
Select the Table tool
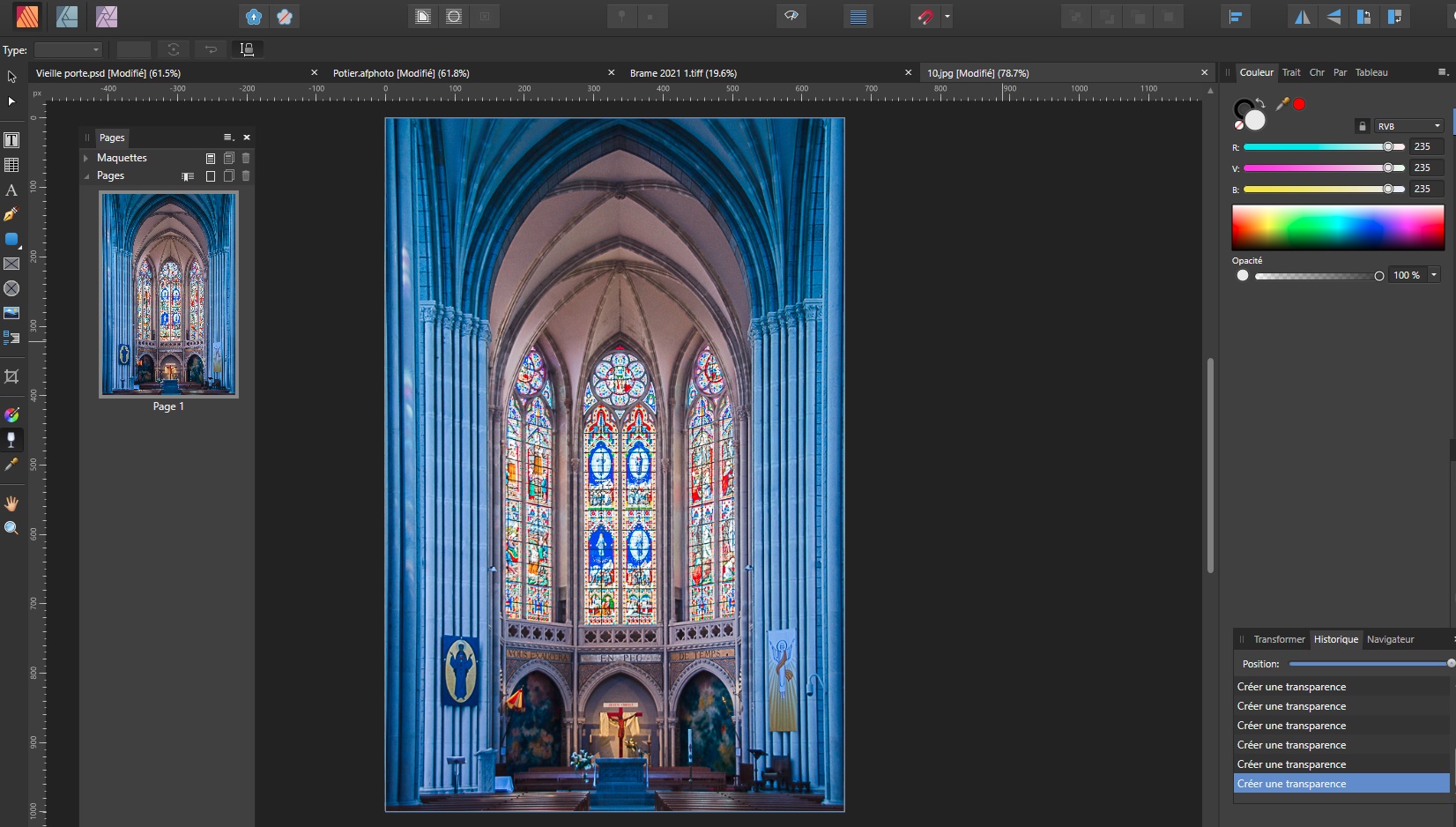[11, 165]
